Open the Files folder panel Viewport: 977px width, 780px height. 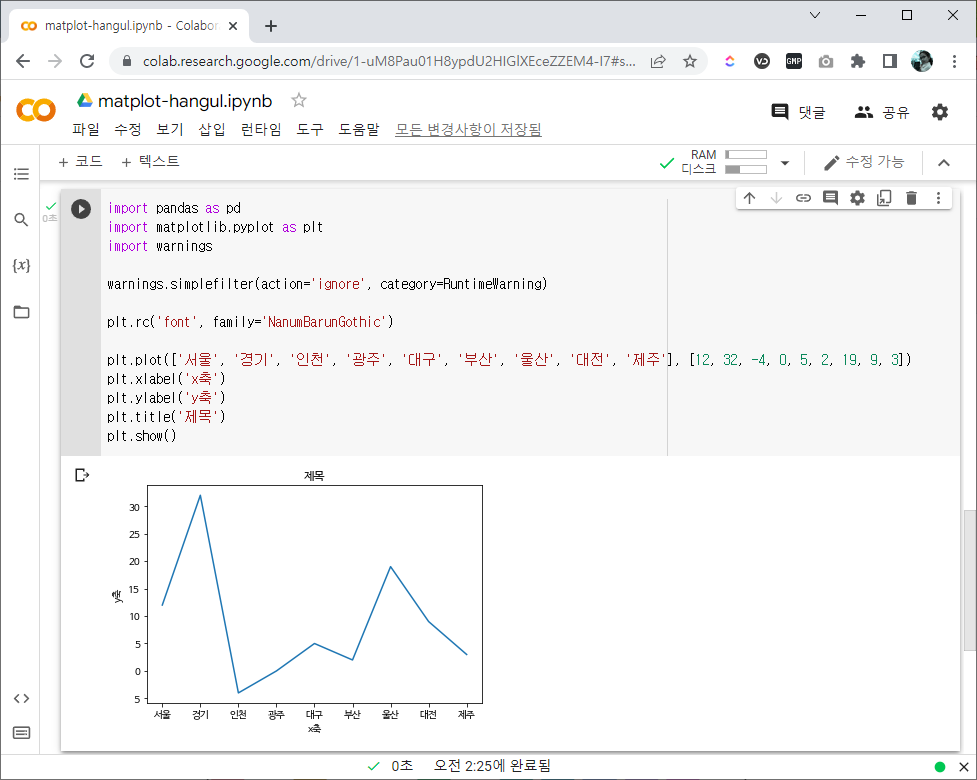pos(21,312)
